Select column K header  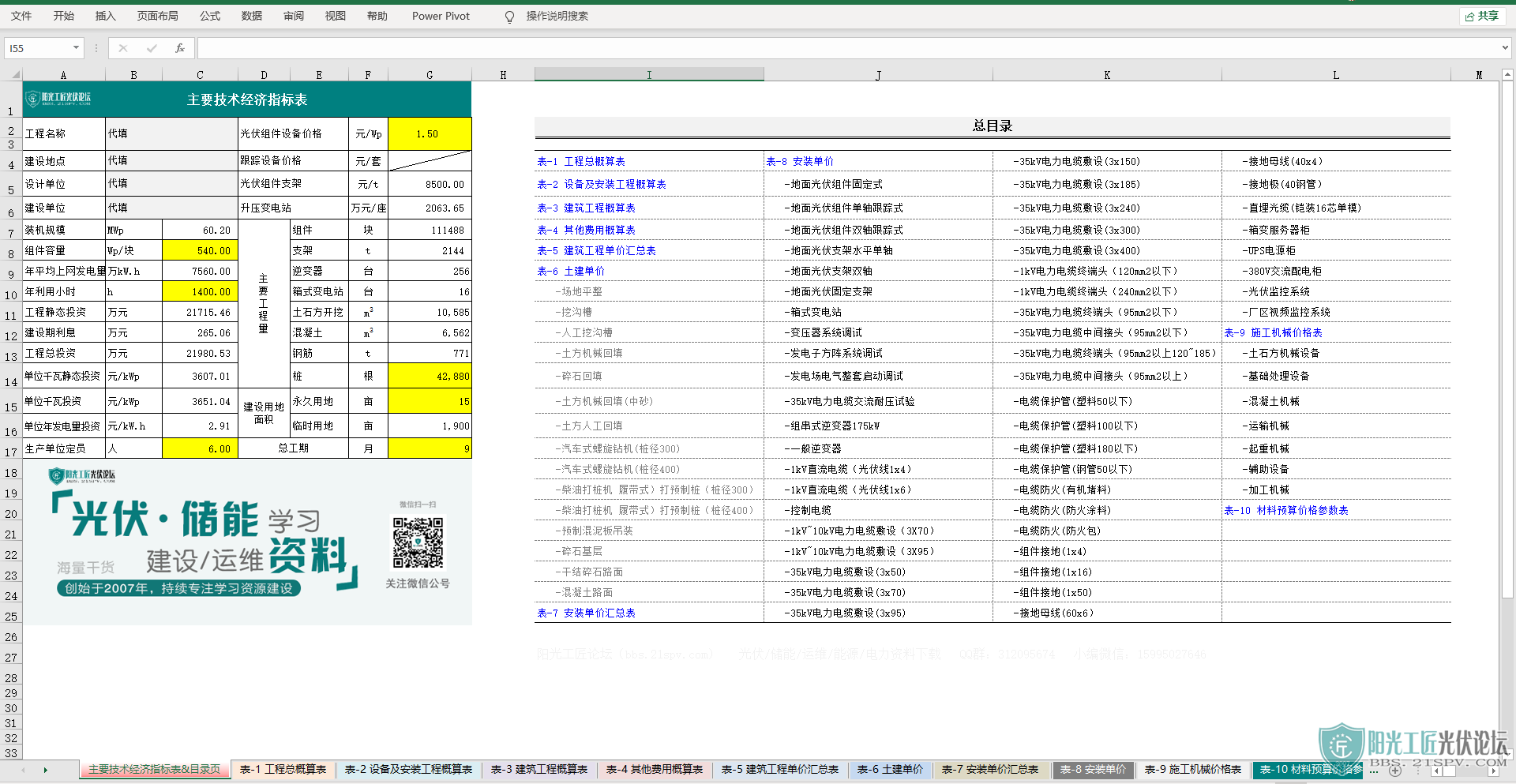coord(1107,75)
